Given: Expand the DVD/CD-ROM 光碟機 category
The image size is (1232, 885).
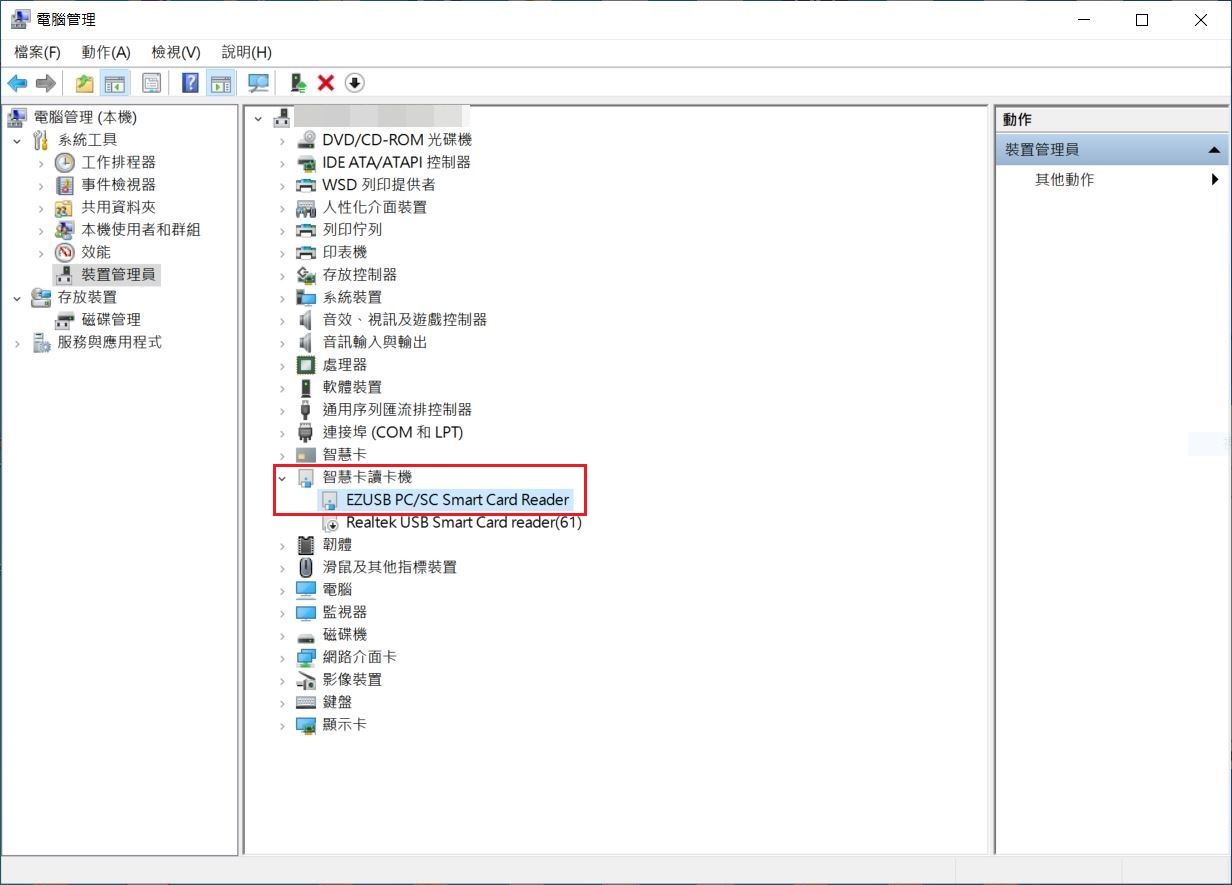Looking at the screenshot, I should [x=283, y=140].
